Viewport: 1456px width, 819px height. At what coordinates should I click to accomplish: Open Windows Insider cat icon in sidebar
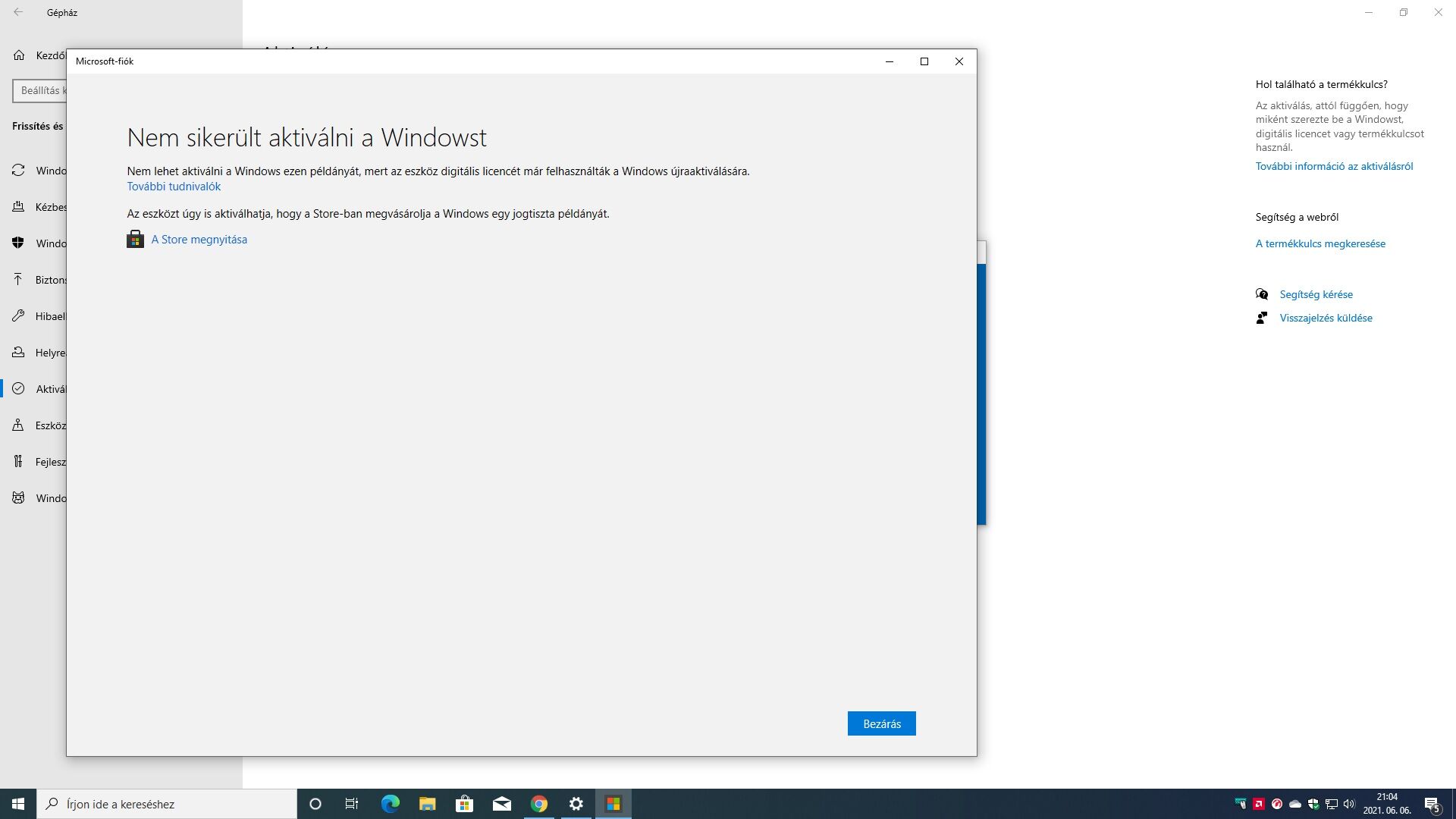tap(18, 498)
